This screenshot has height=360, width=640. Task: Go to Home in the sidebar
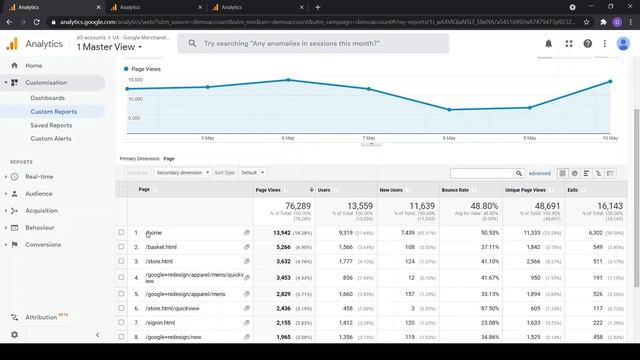pyautogui.click(x=33, y=65)
